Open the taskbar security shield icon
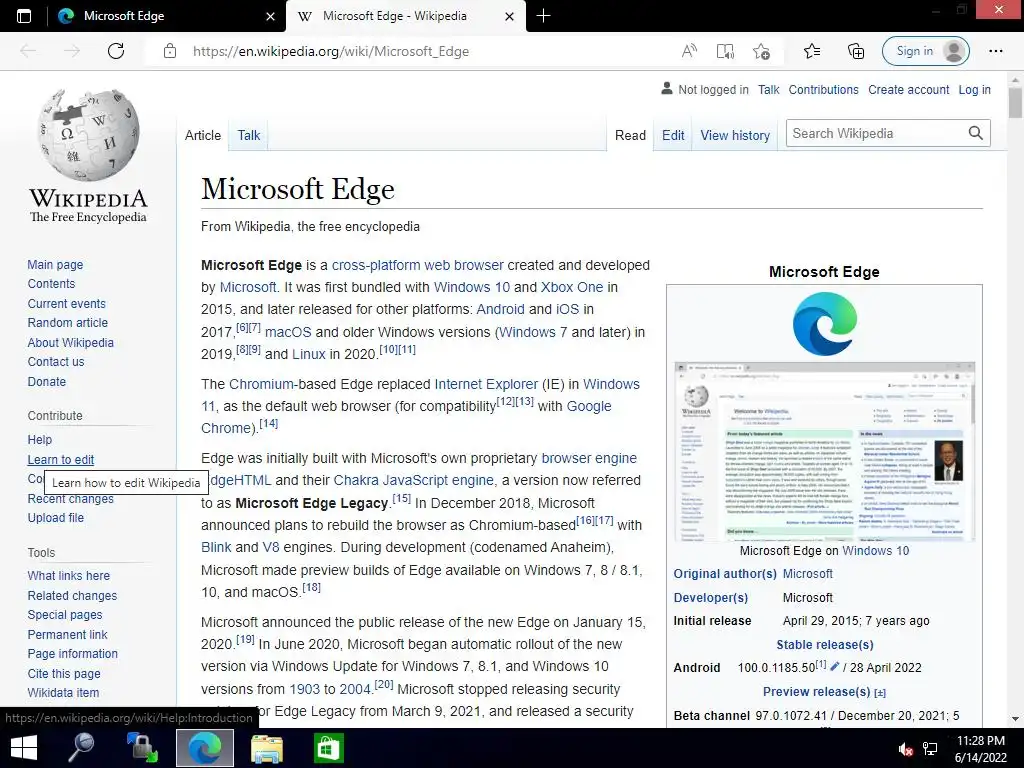The image size is (1024, 768). (x=142, y=748)
